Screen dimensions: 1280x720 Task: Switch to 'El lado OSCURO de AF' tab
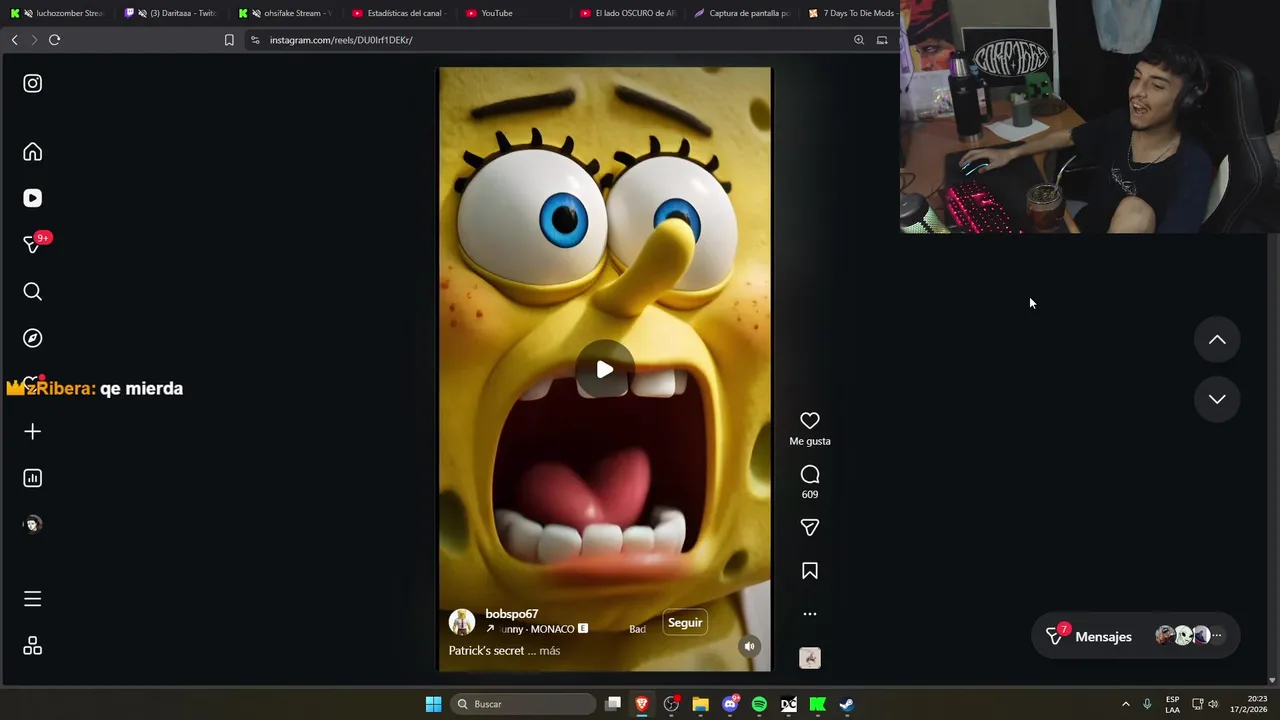click(x=630, y=13)
